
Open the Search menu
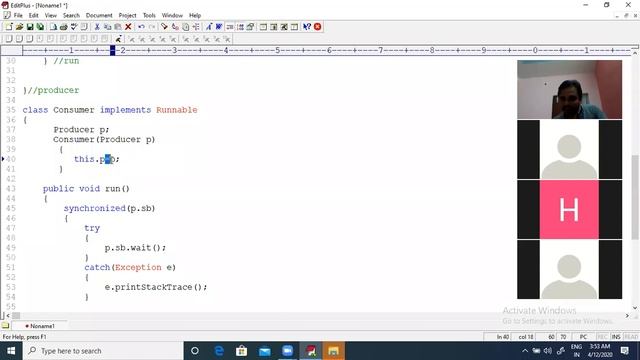pyautogui.click(x=71, y=16)
